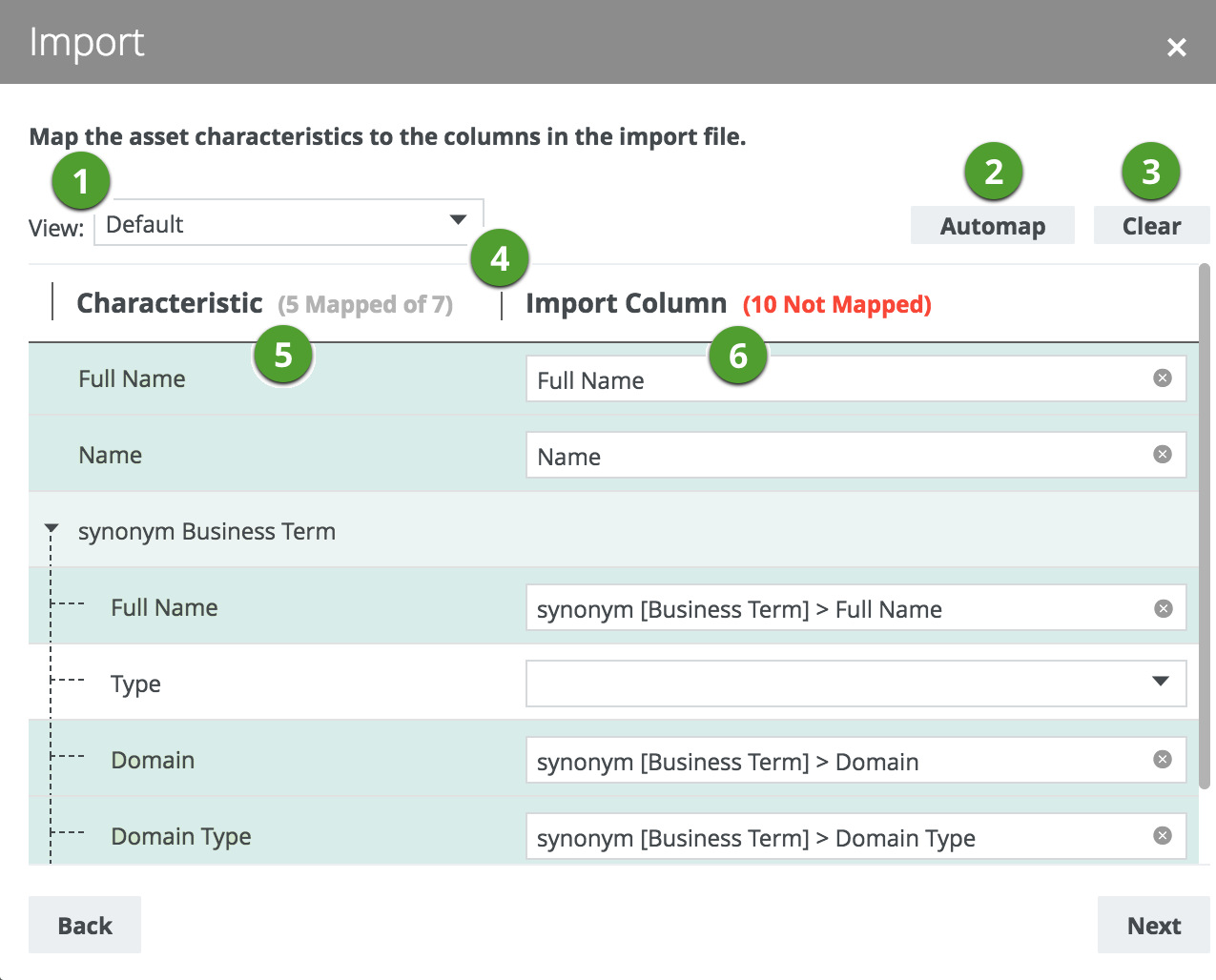Proceed with the Next button
The width and height of the screenshot is (1216, 980).
[1153, 925]
